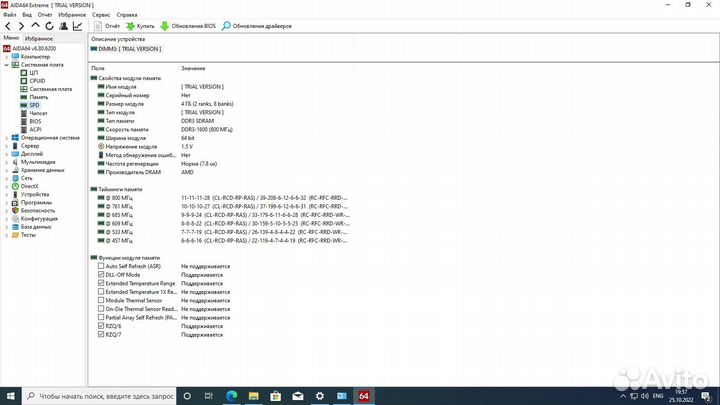The width and height of the screenshot is (720, 405).
Task: Click the taskbar search box
Action: point(99,396)
